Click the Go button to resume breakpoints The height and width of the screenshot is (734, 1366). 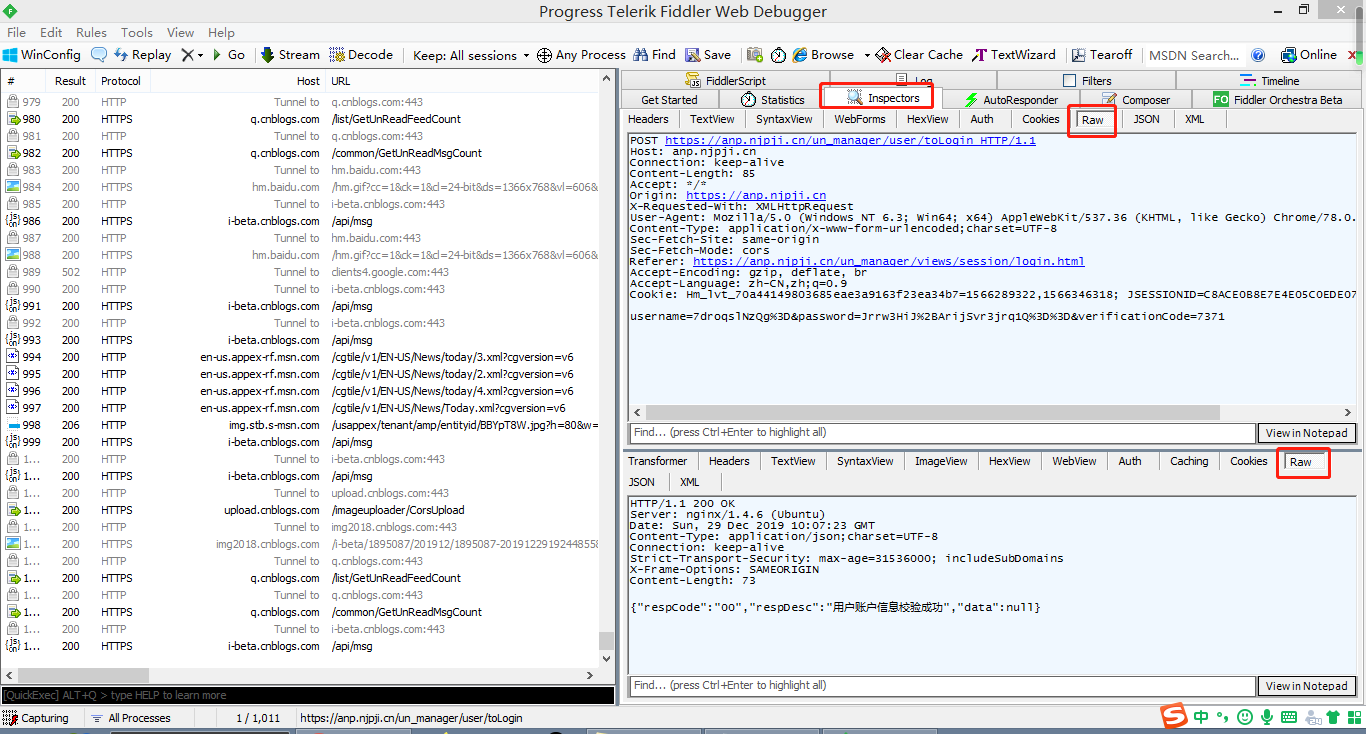point(229,54)
